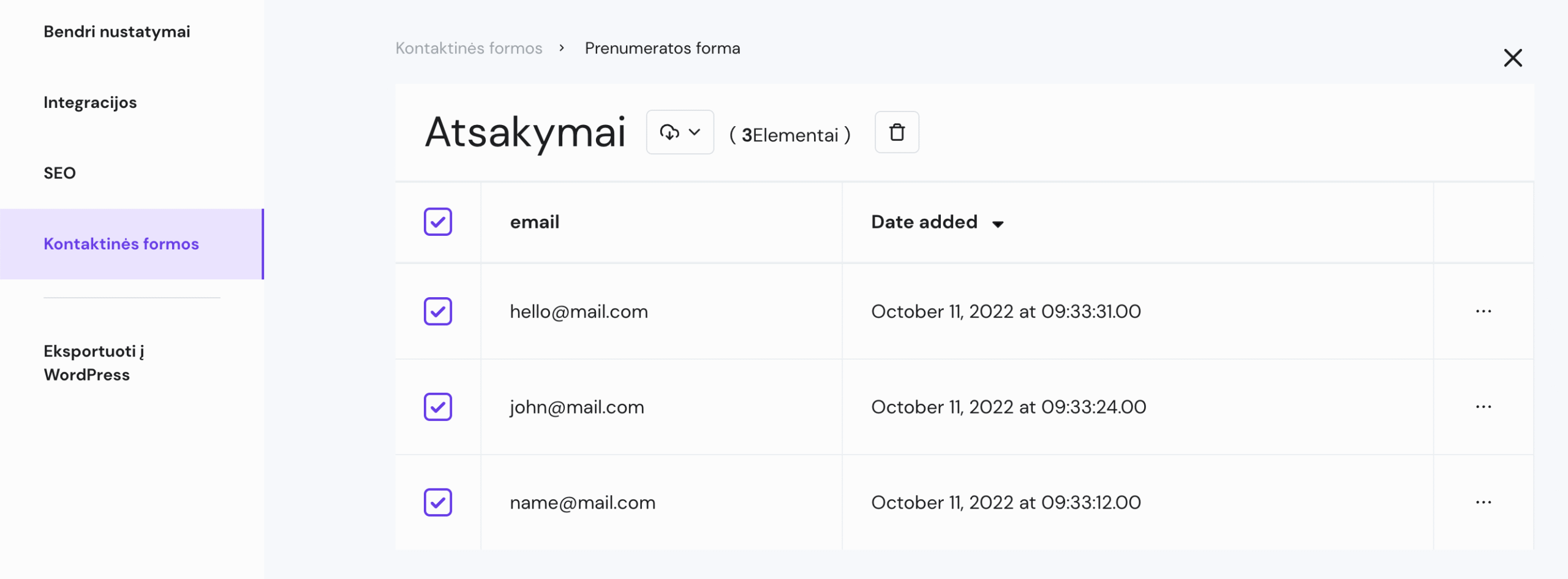Go to Integracijos section

[90, 102]
